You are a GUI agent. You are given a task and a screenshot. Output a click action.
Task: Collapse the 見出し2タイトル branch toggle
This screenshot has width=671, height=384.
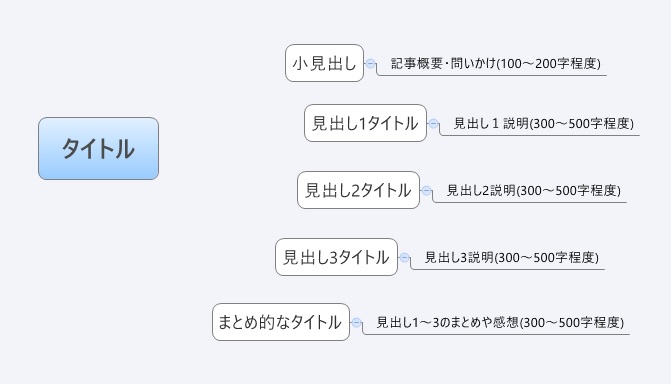tap(426, 191)
